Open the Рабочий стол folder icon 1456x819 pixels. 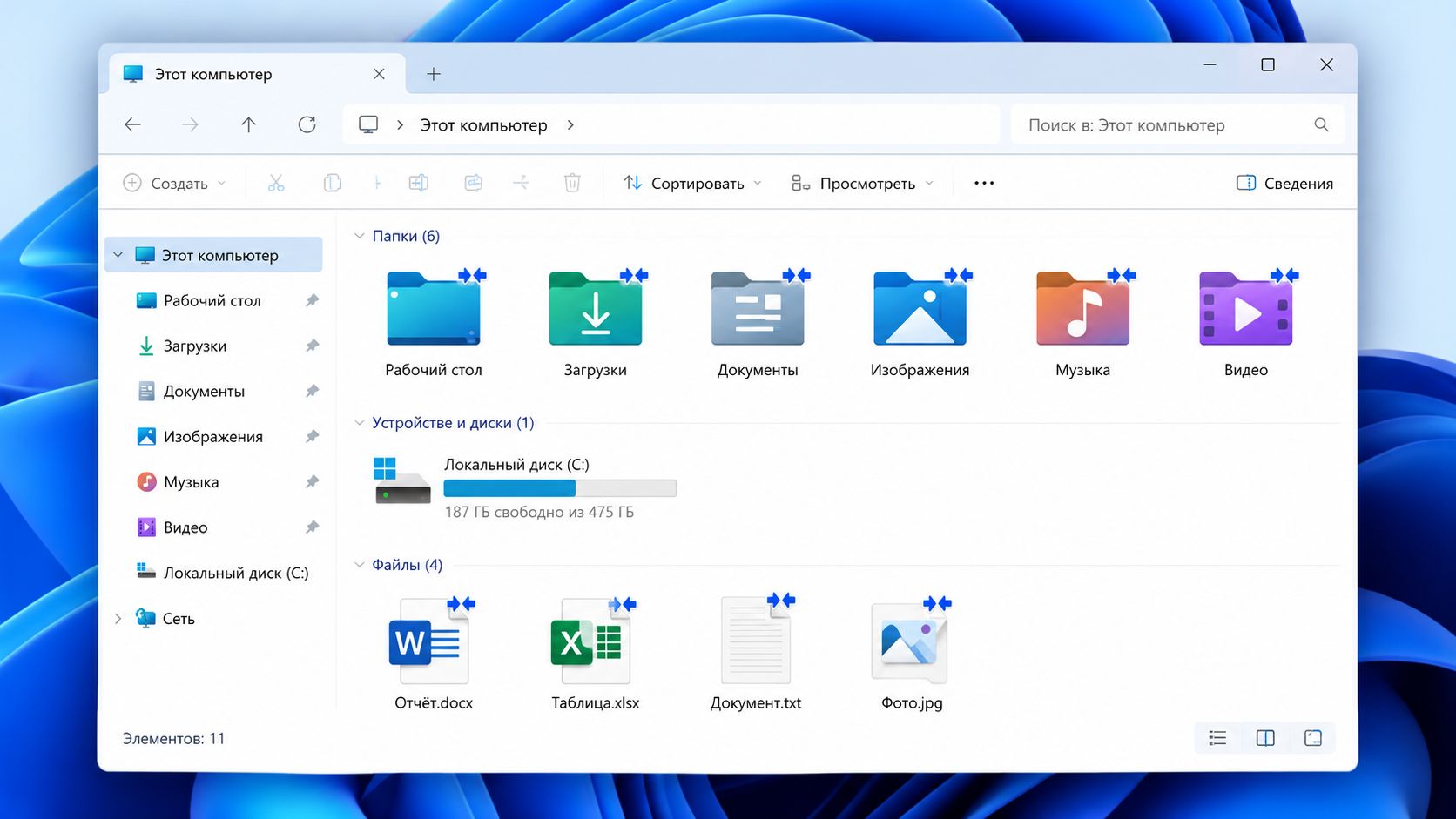(x=434, y=309)
